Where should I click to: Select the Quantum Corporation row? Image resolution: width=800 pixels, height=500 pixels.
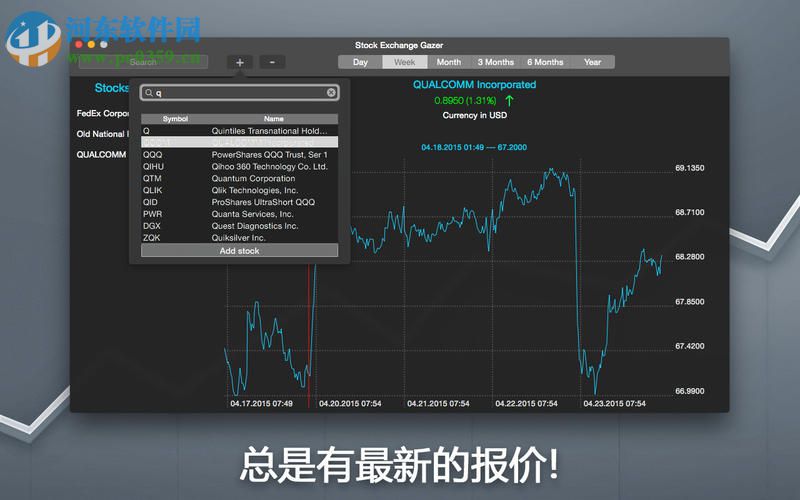[239, 178]
